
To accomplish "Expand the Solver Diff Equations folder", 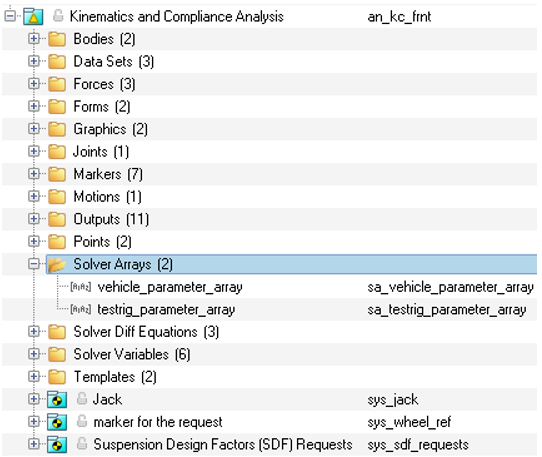I will (x=34, y=332).
